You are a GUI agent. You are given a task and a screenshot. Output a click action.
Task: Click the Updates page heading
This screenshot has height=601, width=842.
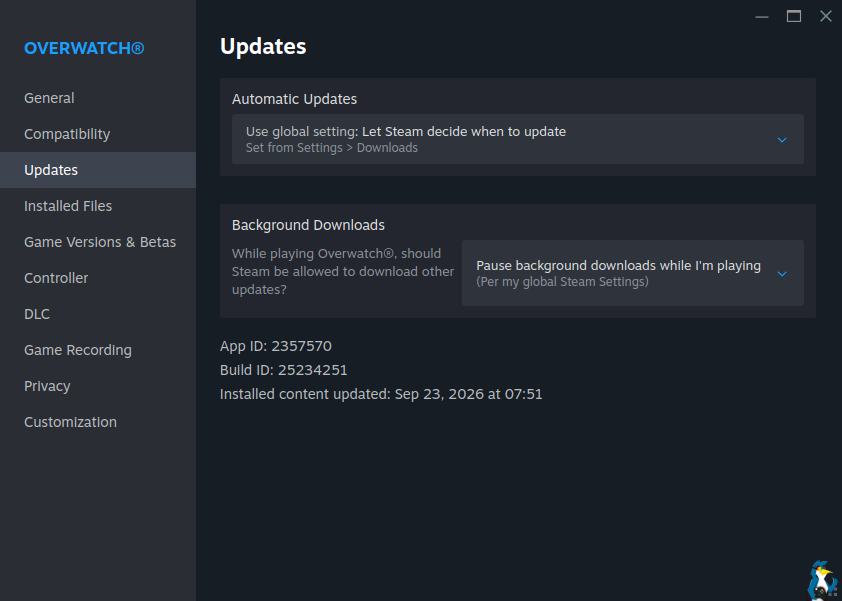[x=263, y=47]
